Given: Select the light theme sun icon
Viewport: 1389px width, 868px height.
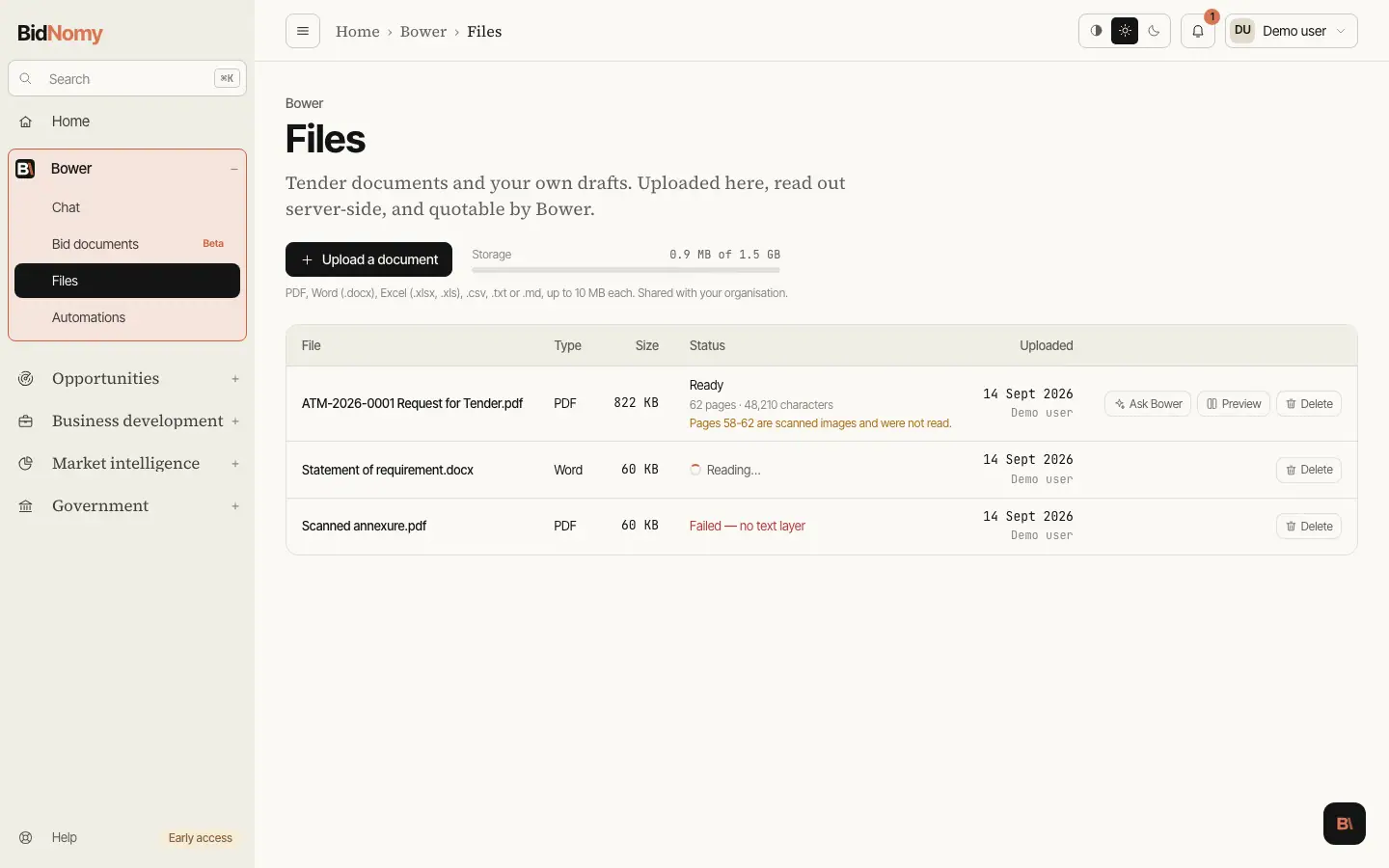Looking at the screenshot, I should pos(1125,31).
